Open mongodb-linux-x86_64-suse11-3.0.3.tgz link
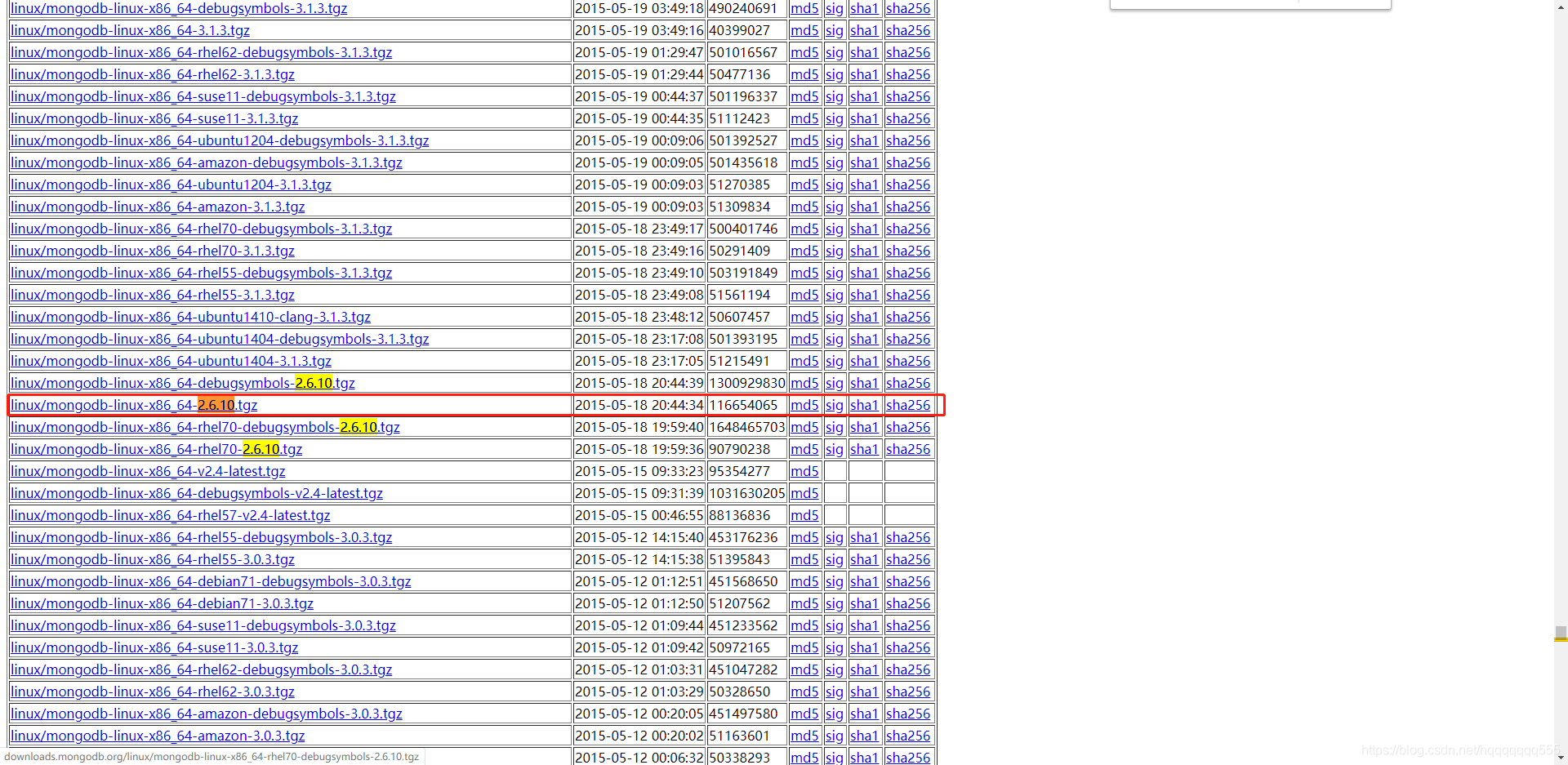Screen dimensions: 1568x765 [154, 647]
